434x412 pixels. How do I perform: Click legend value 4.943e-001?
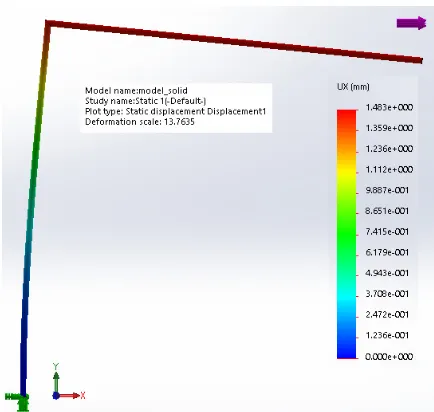coord(387,273)
